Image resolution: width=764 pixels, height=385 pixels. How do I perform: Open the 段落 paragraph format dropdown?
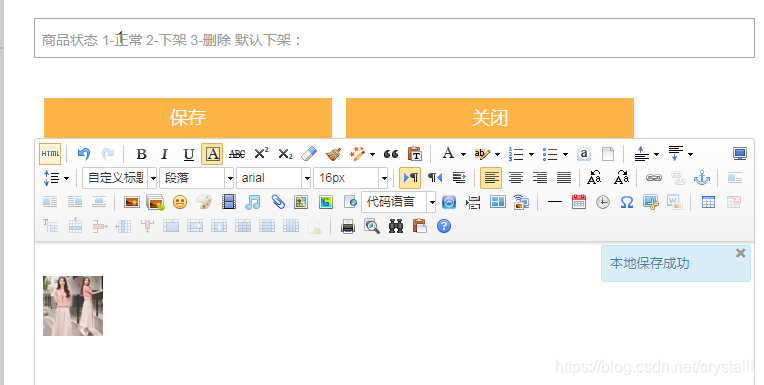click(197, 178)
